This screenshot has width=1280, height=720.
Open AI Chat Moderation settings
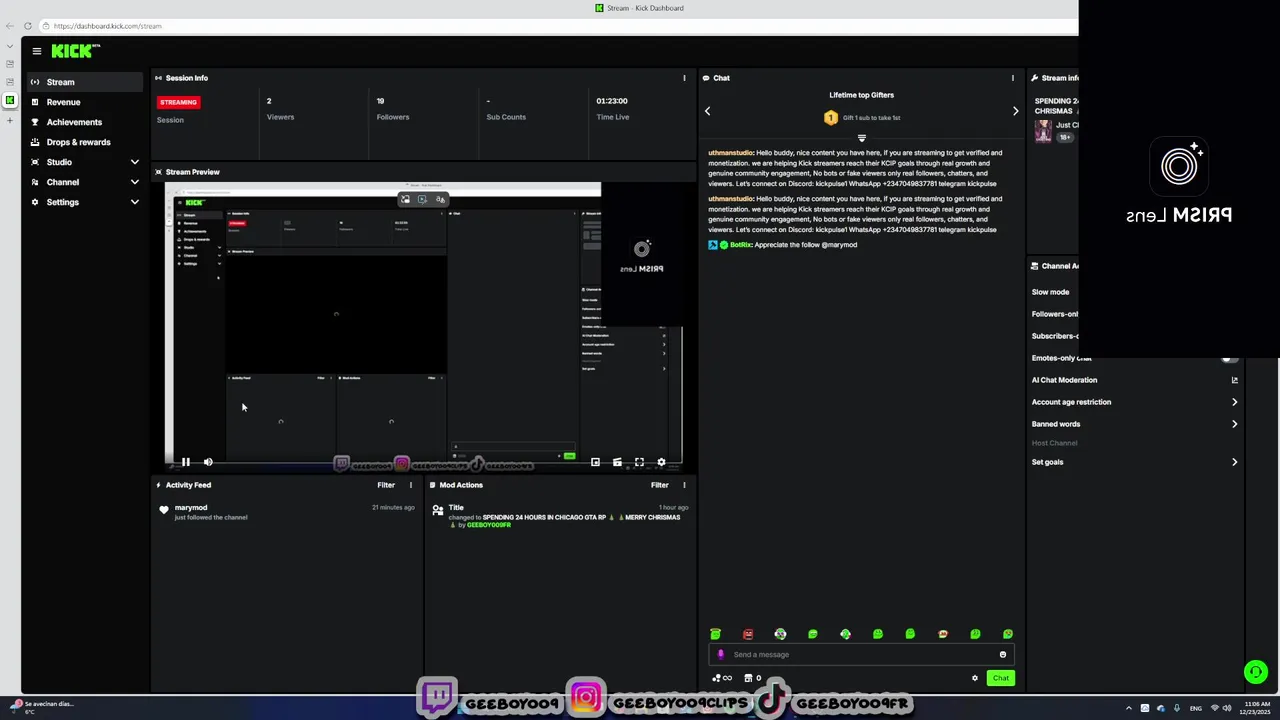pyautogui.click(x=1135, y=380)
